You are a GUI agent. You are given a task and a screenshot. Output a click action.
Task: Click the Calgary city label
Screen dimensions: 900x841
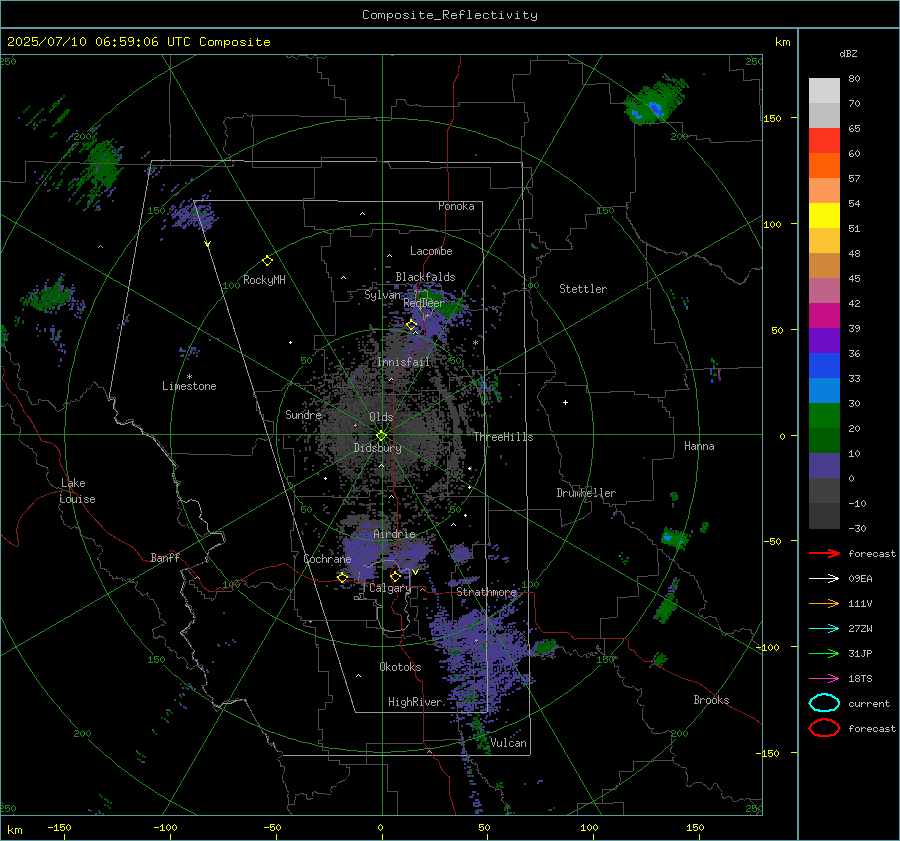point(390,588)
